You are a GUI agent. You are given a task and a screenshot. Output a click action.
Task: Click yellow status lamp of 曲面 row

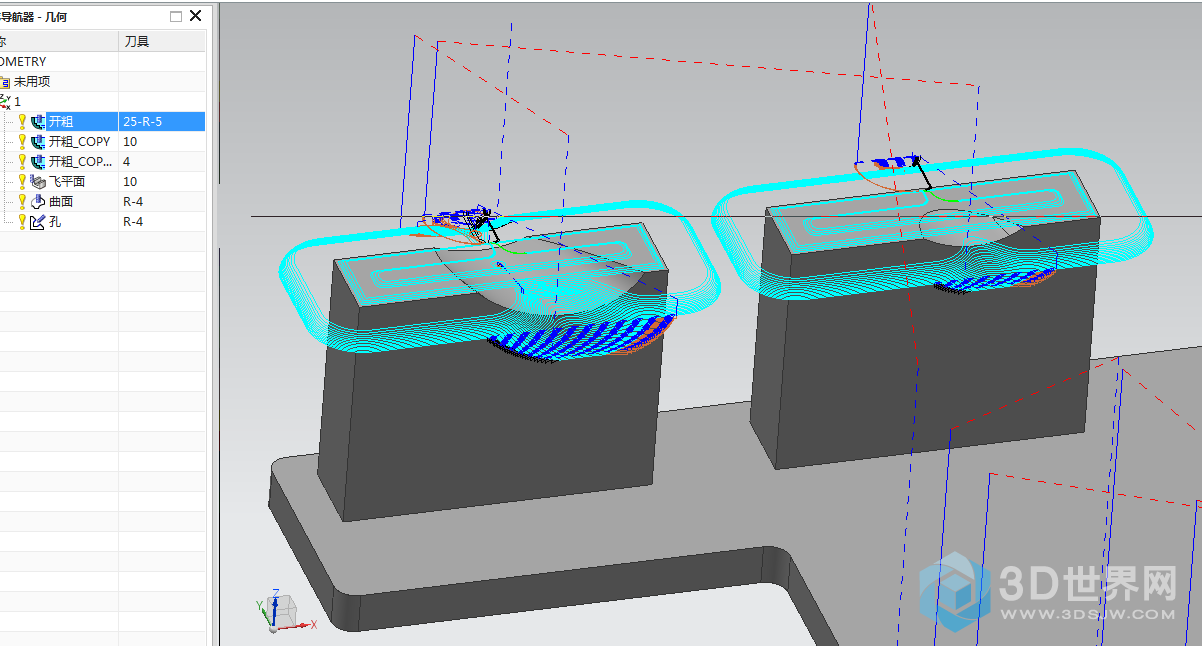coord(22,201)
